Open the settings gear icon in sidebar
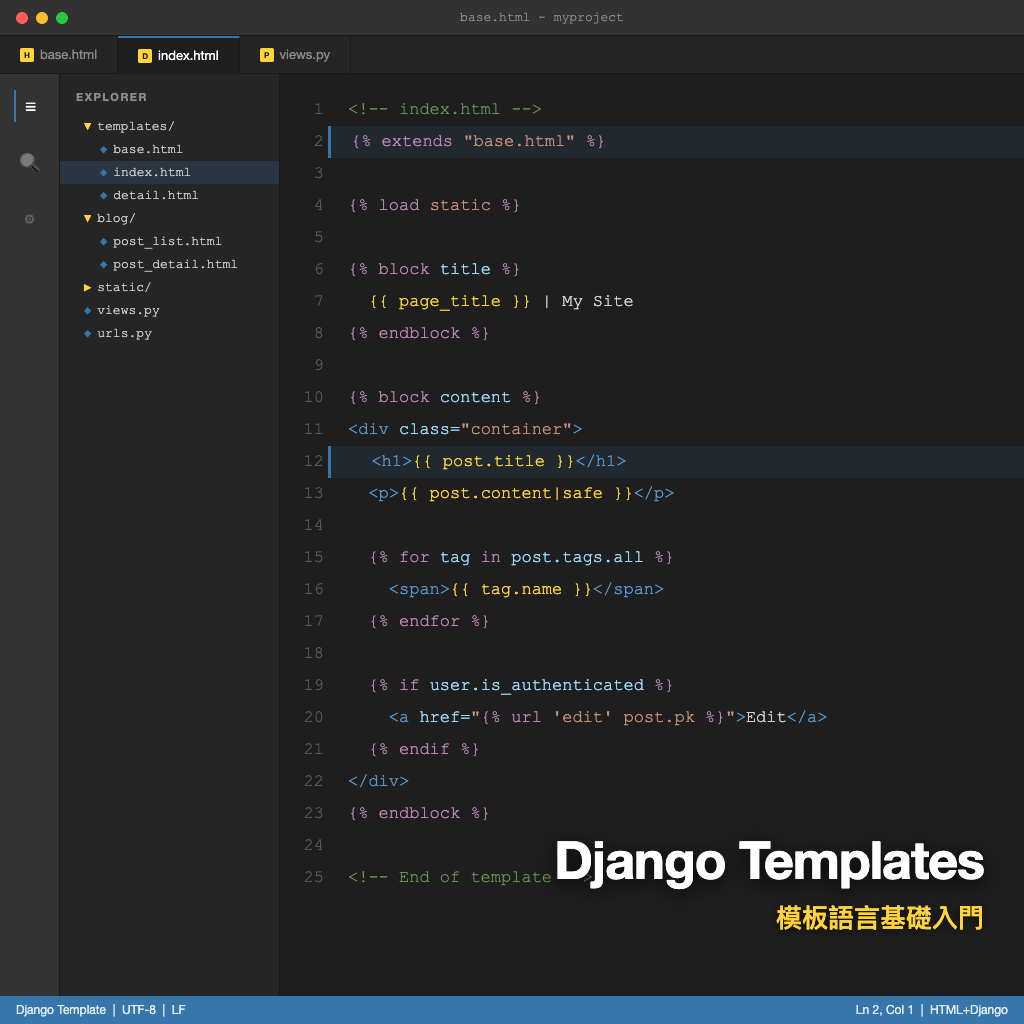 [x=29, y=219]
